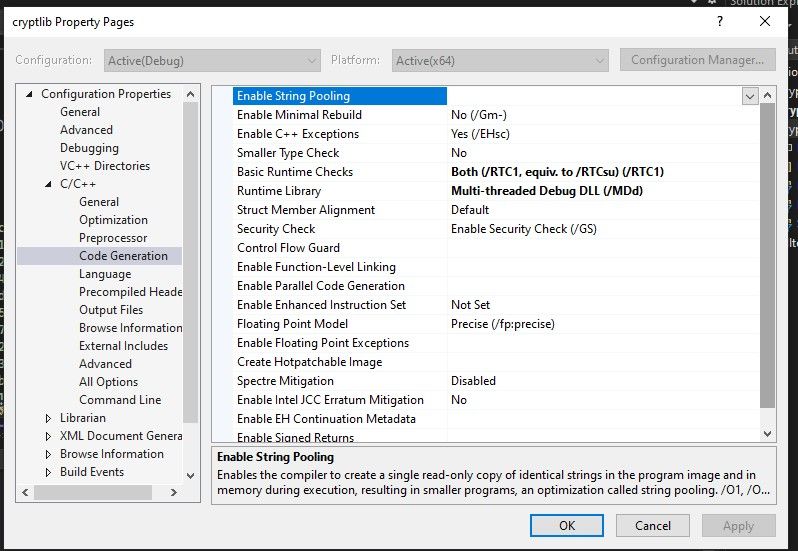Select General under Configuration Properties
The height and width of the screenshot is (551, 798).
(80, 112)
